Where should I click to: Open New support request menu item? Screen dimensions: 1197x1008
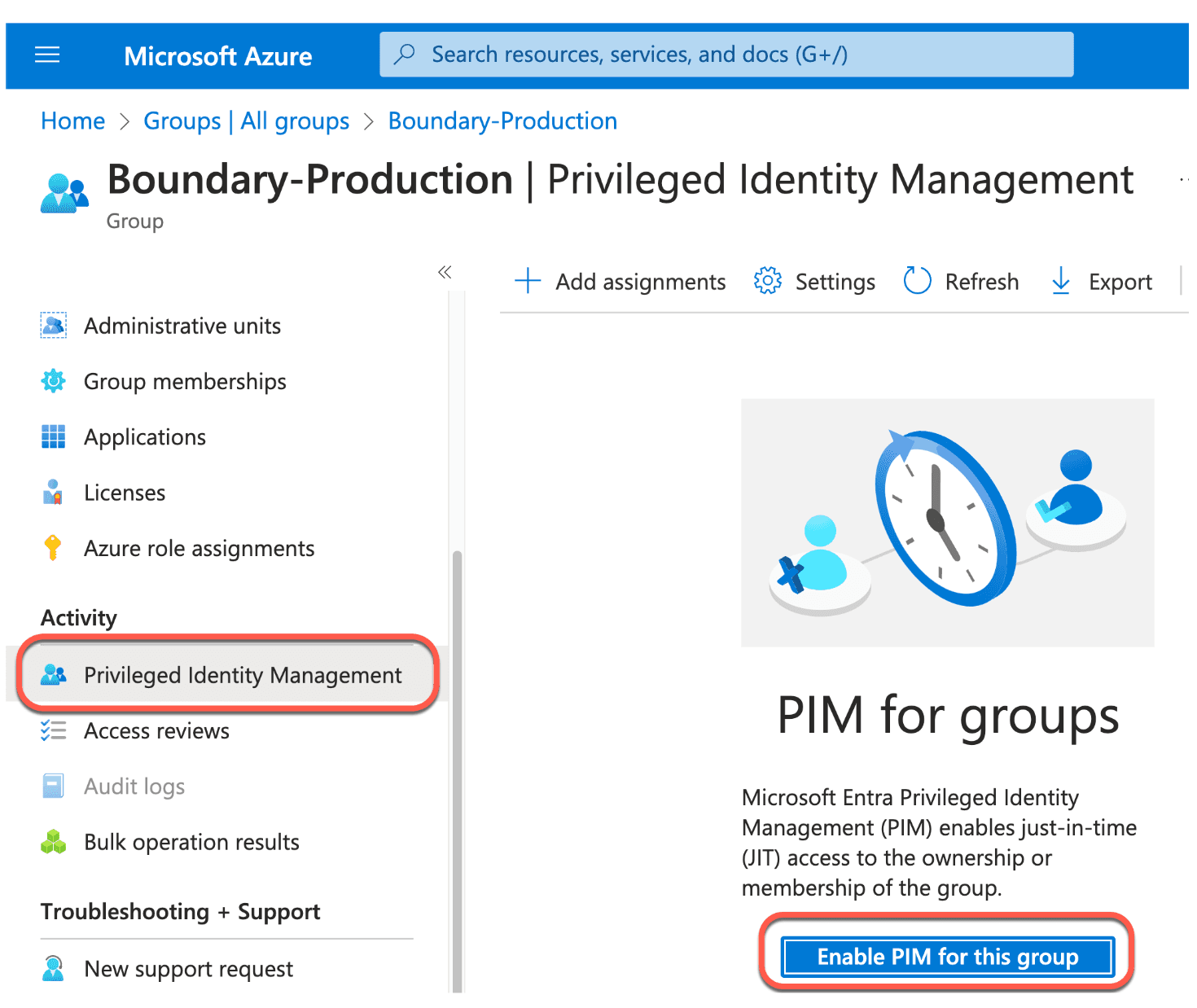tap(188, 969)
